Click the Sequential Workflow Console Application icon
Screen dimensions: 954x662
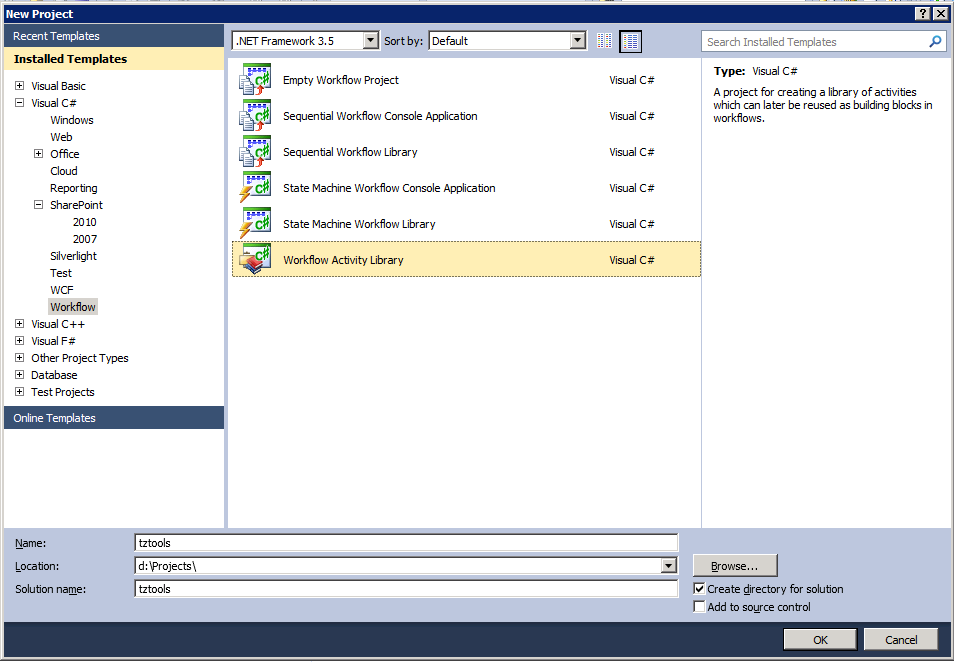pyautogui.click(x=255, y=116)
